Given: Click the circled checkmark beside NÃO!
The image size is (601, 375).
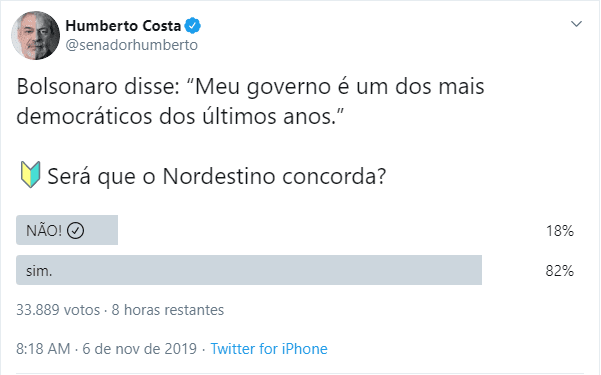Looking at the screenshot, I should [x=76, y=231].
